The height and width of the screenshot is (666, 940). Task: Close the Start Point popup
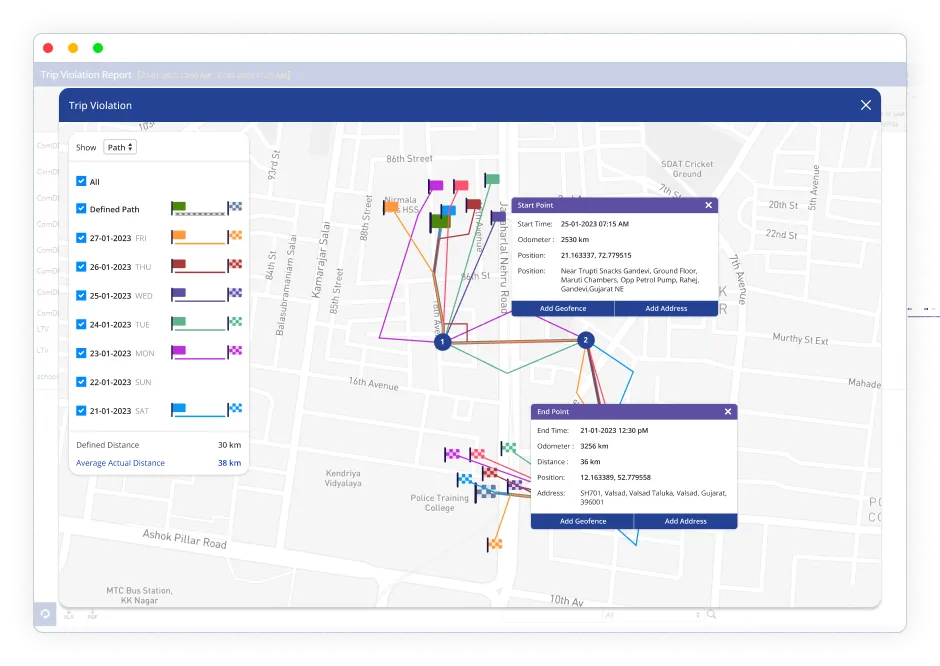tap(708, 205)
